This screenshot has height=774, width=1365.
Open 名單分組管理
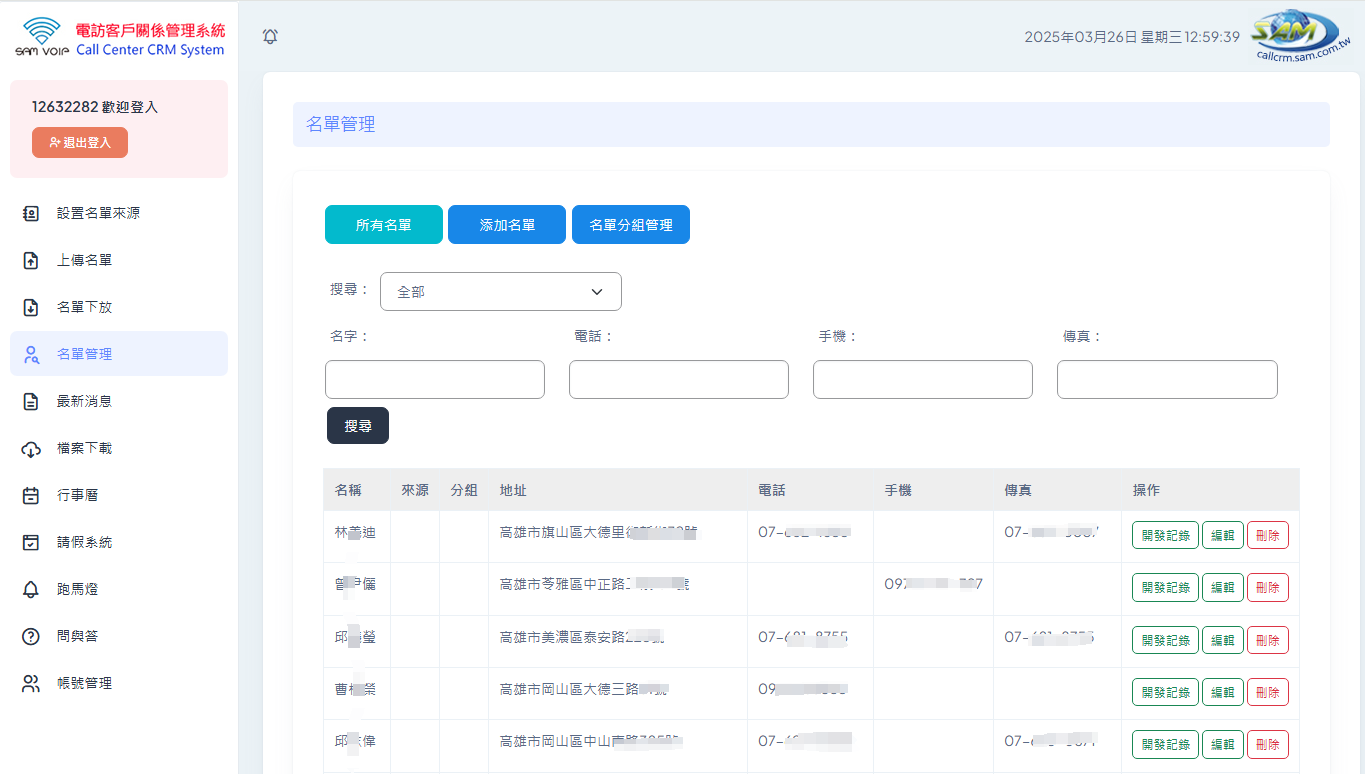630,224
